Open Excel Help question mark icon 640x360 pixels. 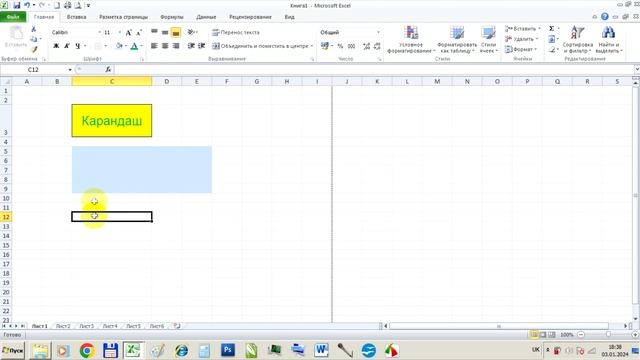point(605,17)
